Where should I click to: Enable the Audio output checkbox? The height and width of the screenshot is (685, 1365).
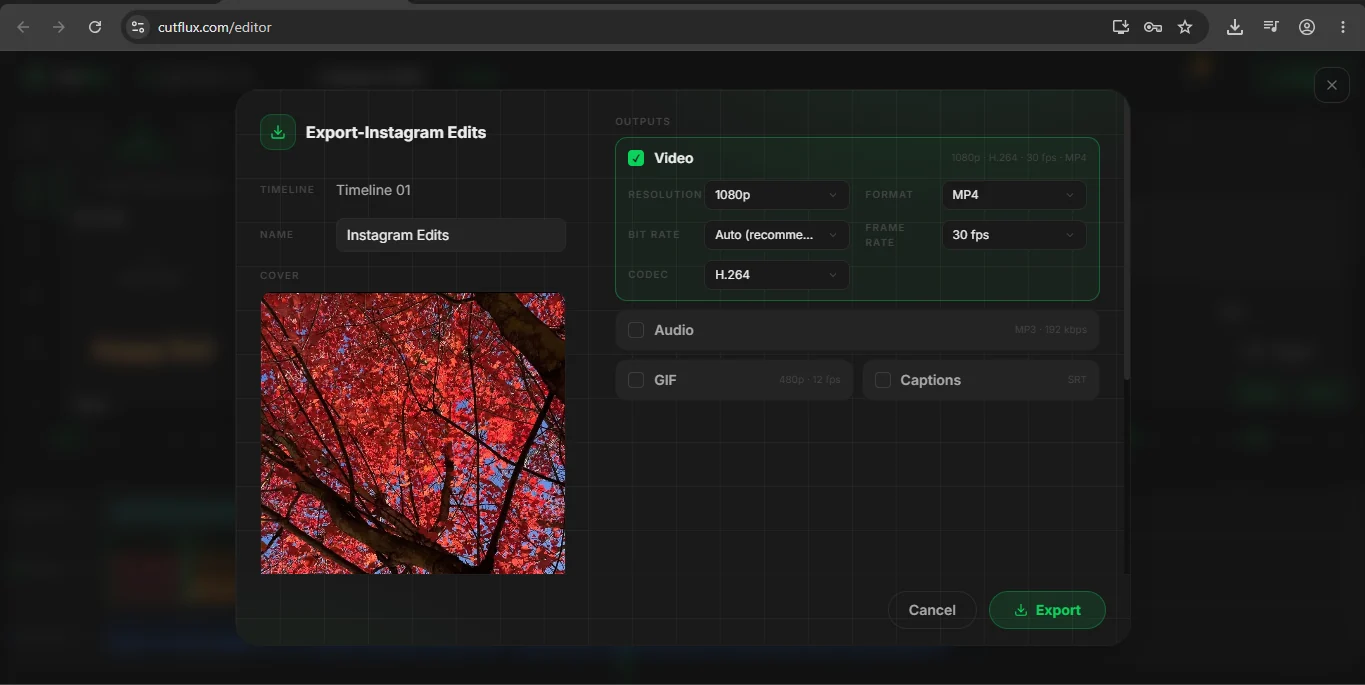coord(636,330)
